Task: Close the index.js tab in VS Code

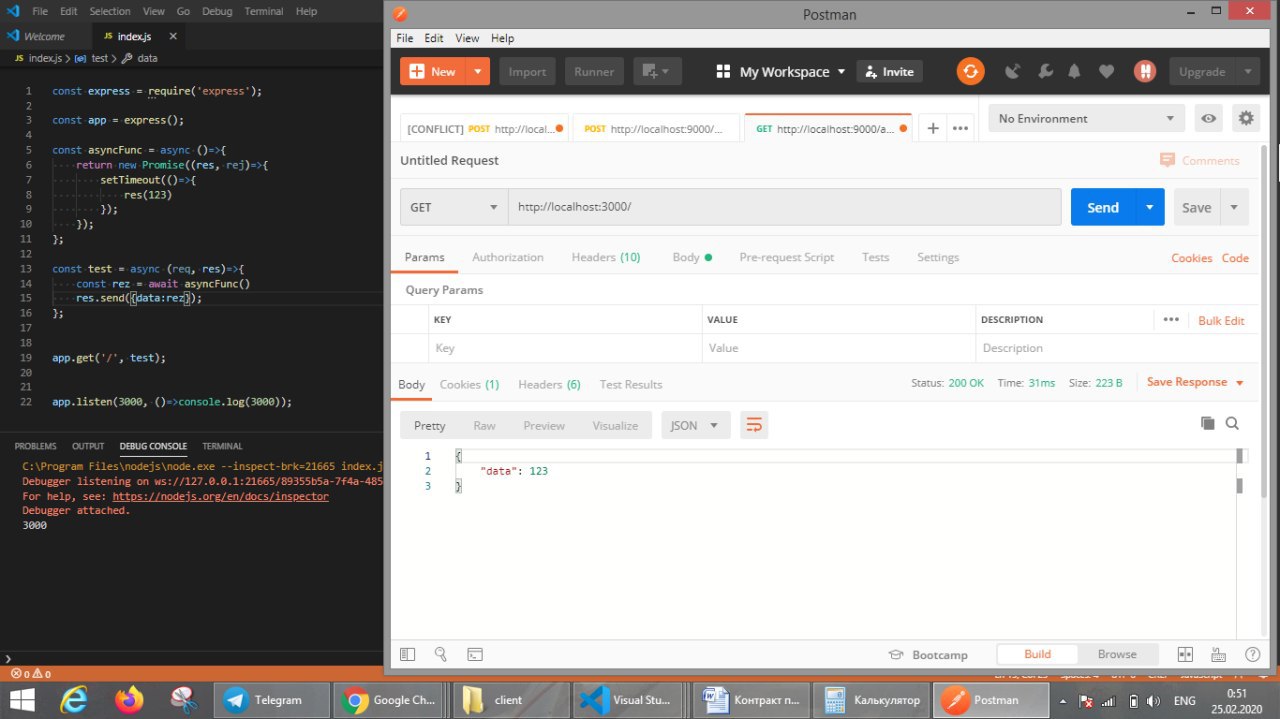Action: click(173, 36)
